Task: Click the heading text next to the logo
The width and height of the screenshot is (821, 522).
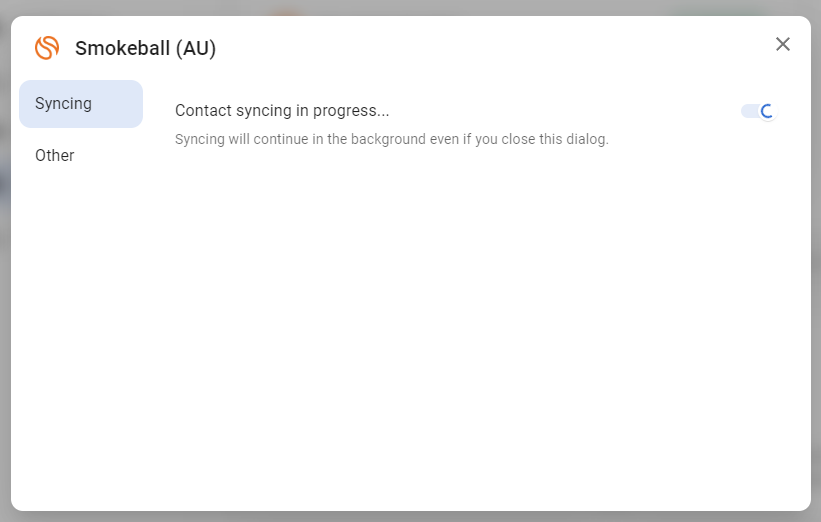Action: click(145, 48)
